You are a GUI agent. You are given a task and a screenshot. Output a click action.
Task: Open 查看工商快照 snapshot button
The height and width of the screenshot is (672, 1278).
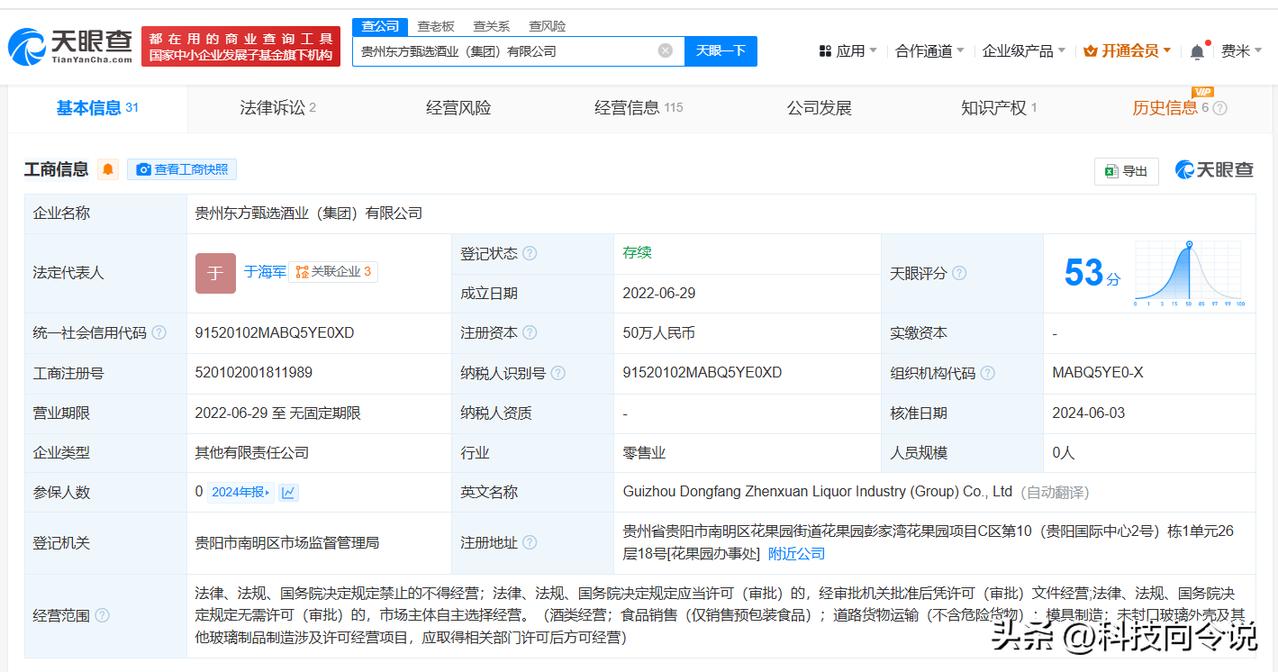(x=182, y=170)
